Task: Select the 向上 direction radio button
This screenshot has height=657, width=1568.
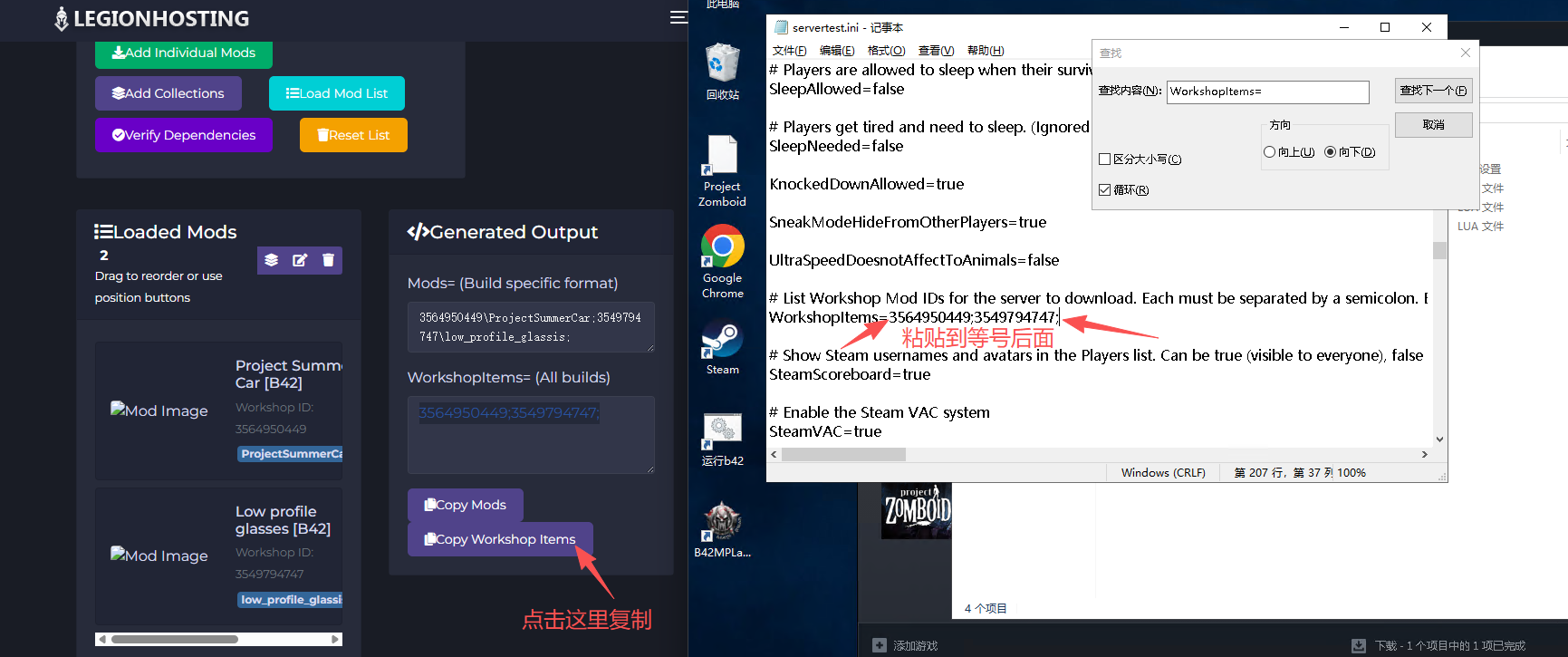Action: 1270,152
